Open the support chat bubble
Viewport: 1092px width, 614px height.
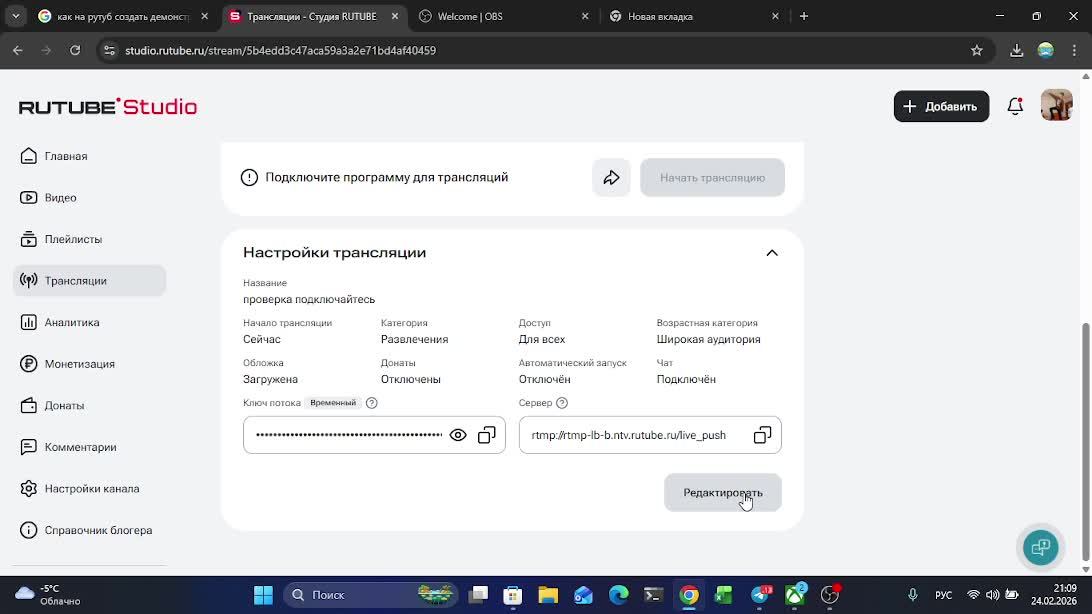tap(1040, 547)
